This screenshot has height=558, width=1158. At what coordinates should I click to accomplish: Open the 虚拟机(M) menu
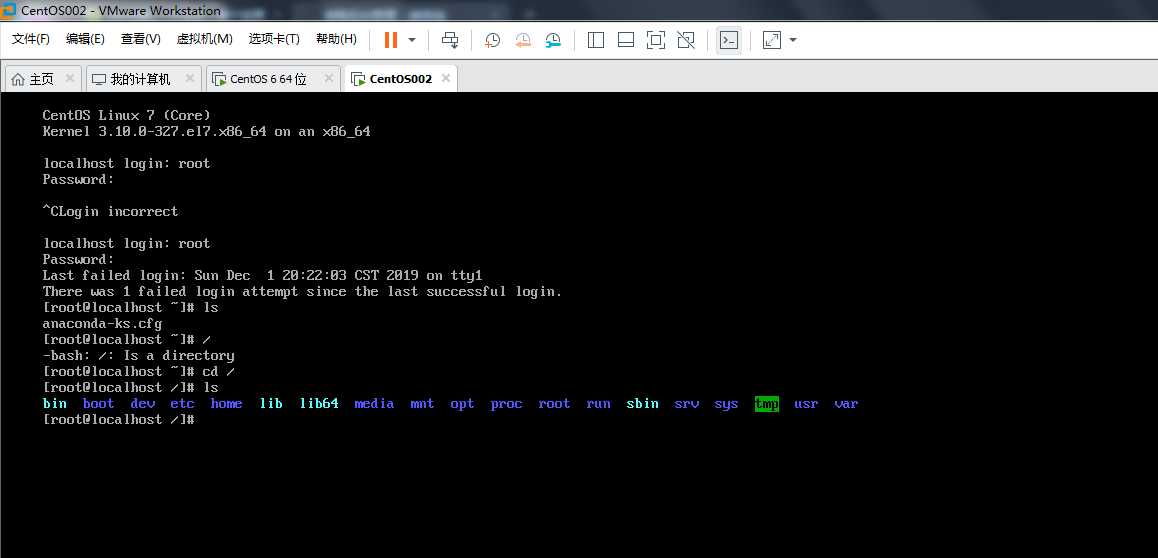click(x=205, y=39)
